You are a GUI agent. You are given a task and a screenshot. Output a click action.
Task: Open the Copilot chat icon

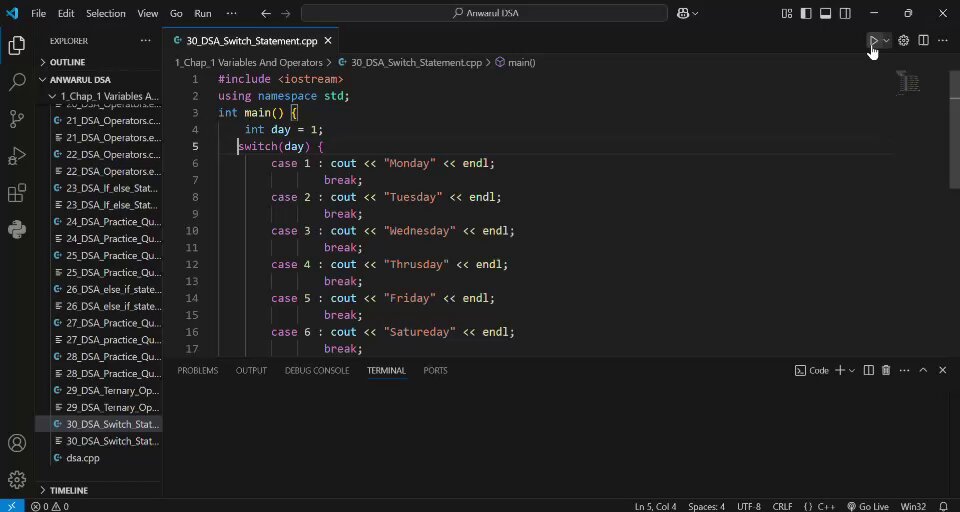[683, 13]
